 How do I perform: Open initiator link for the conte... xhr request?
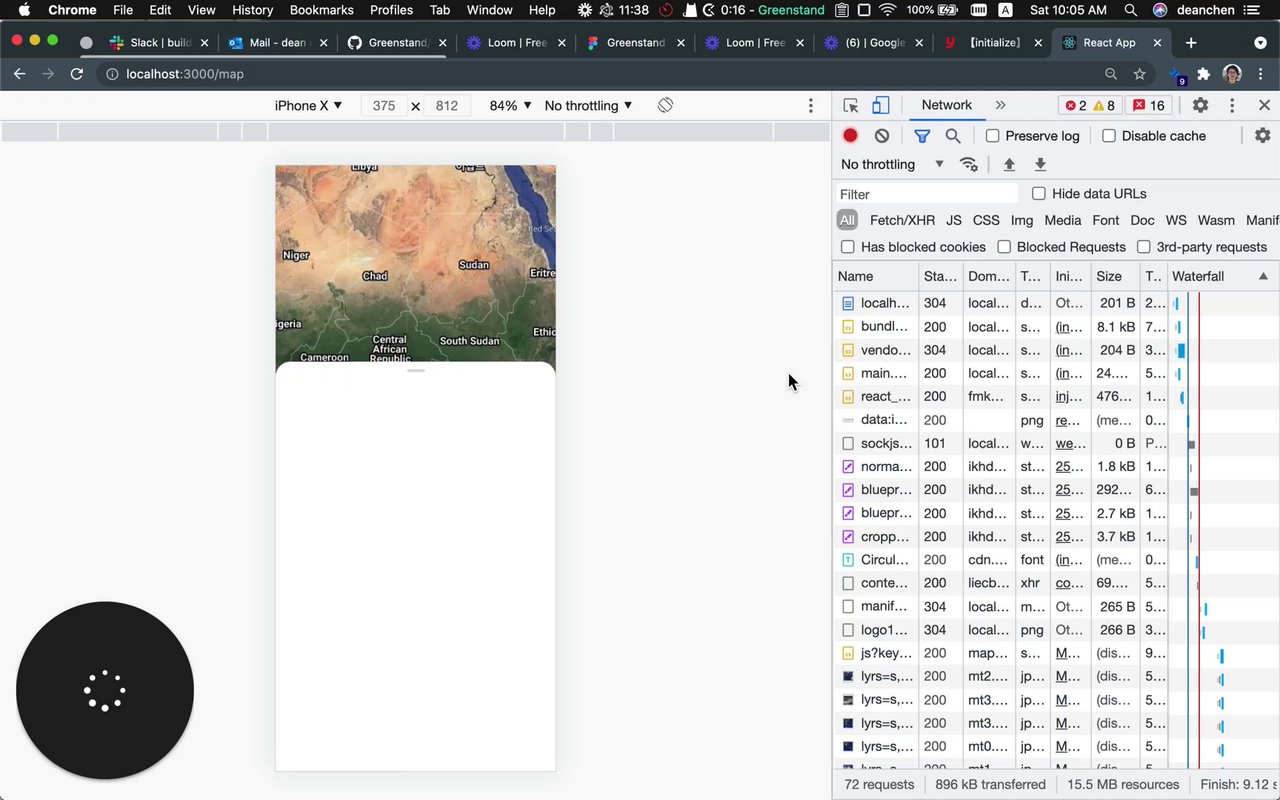tap(1070, 583)
